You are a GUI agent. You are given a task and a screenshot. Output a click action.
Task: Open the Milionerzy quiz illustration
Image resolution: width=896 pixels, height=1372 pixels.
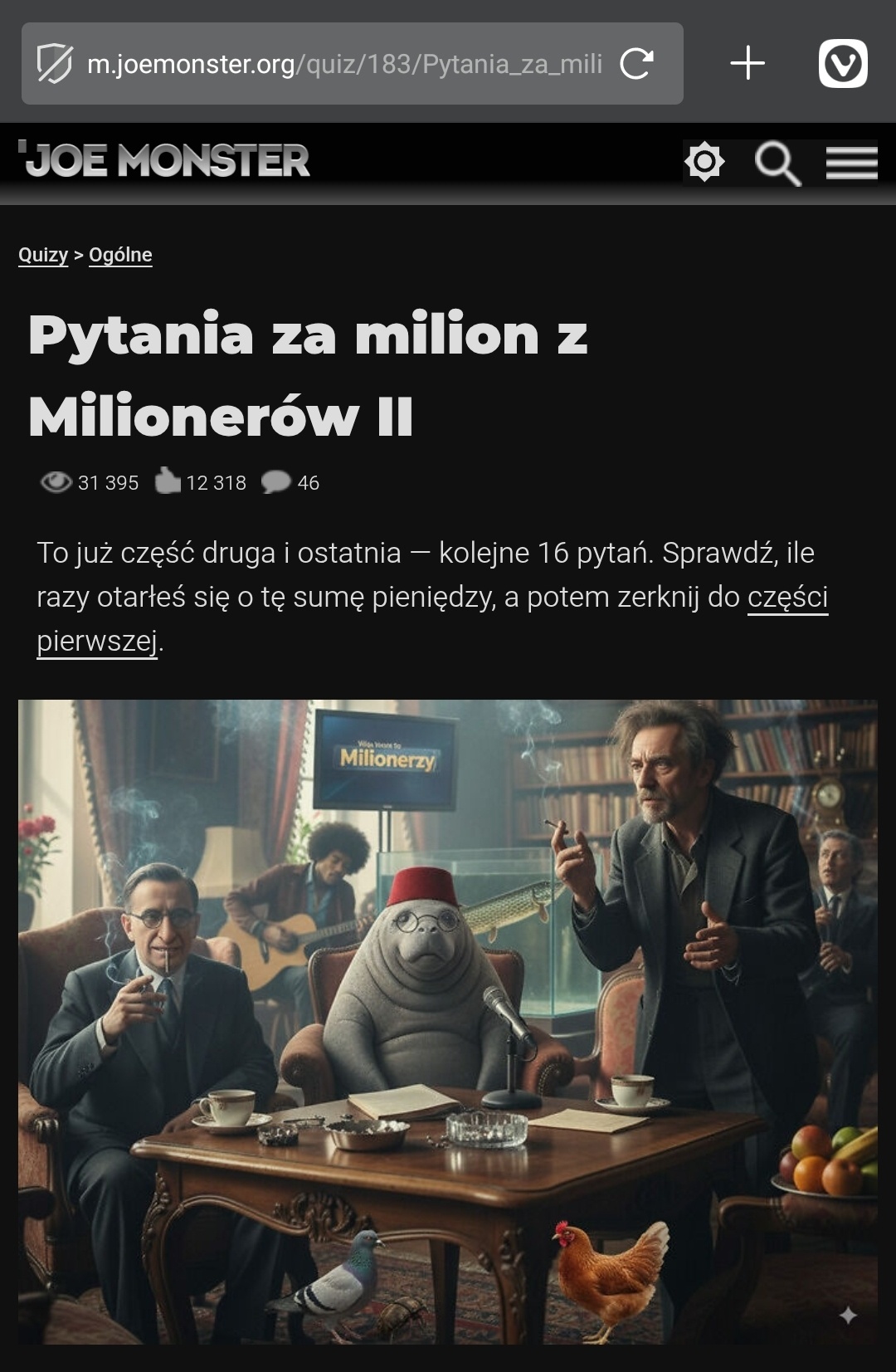click(x=448, y=1022)
